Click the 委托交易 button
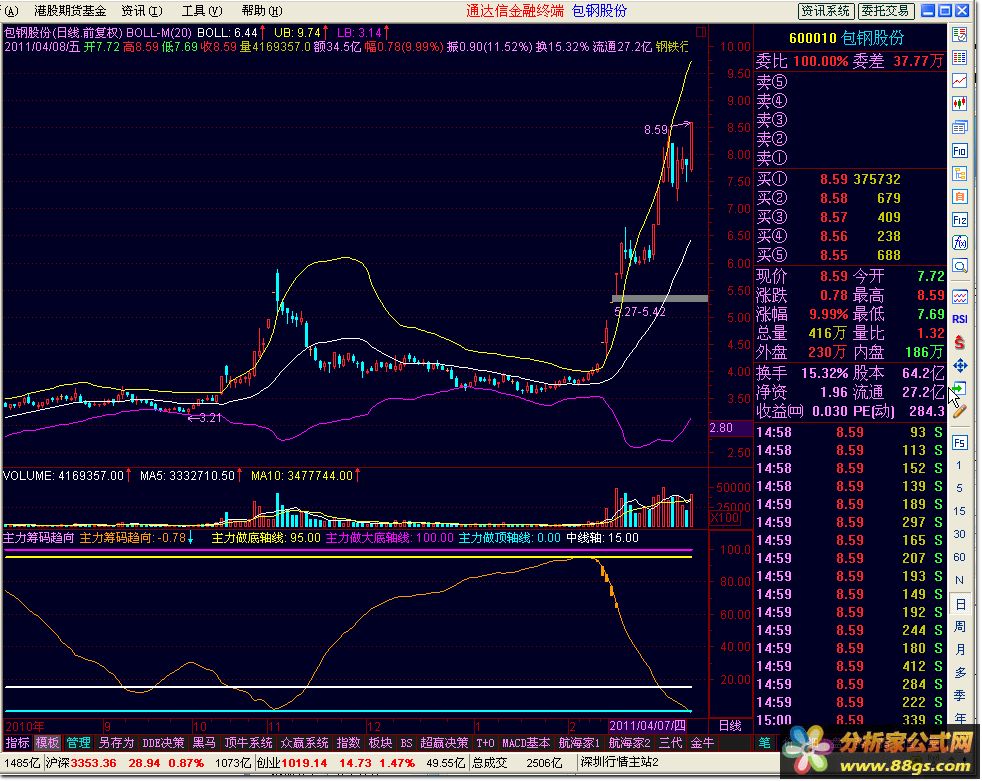This screenshot has width=982, height=781. click(x=886, y=11)
